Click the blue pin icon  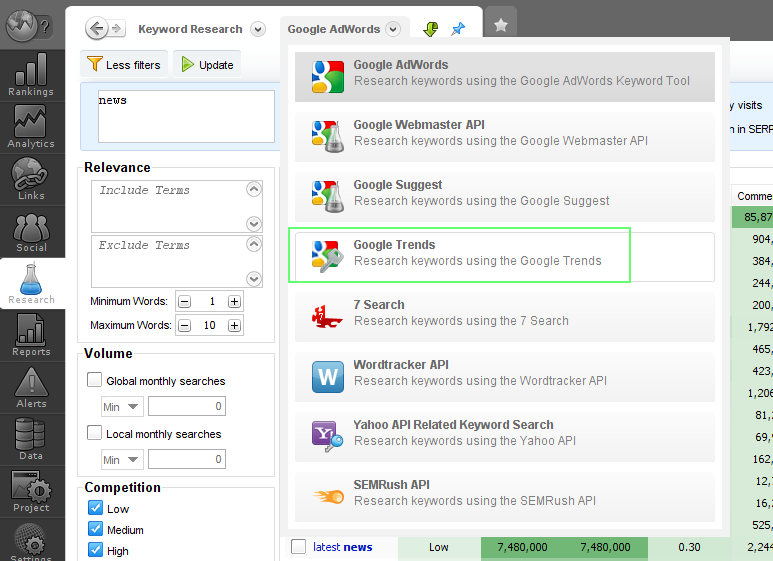[458, 29]
